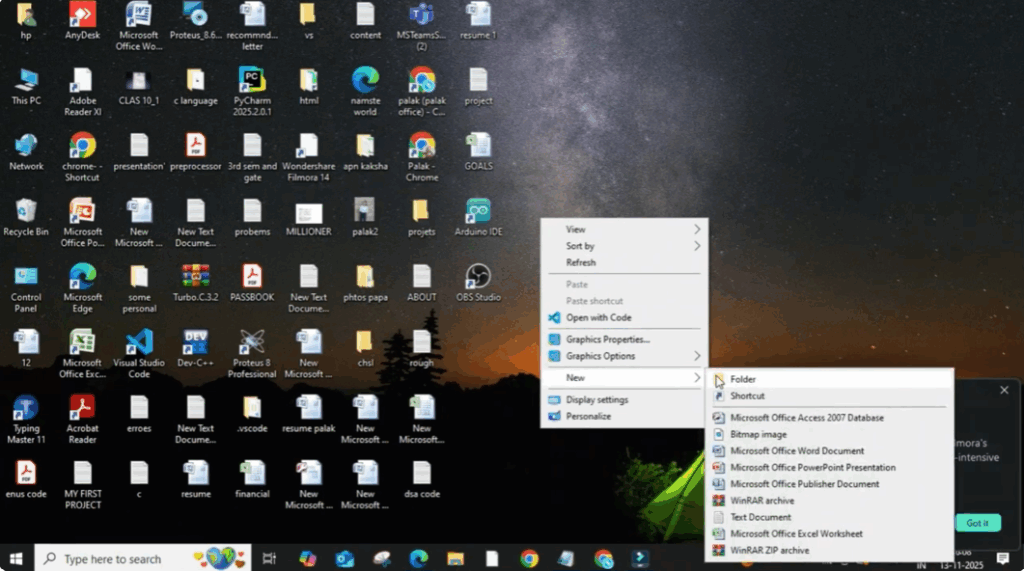Screen dimensions: 1024x571
Task: Close the notification popup with X
Action: (x=1004, y=390)
